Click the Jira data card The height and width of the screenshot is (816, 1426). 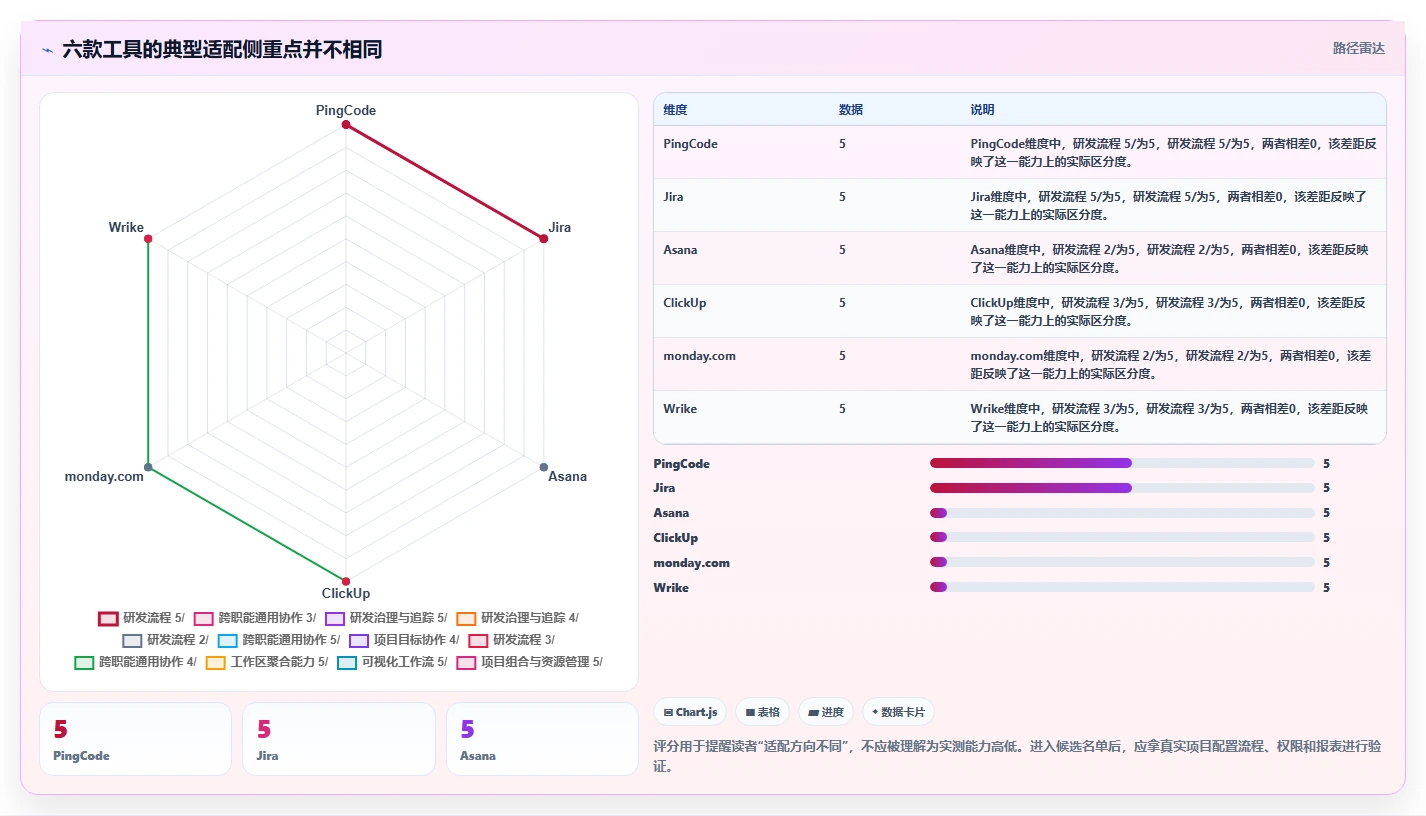tap(339, 739)
